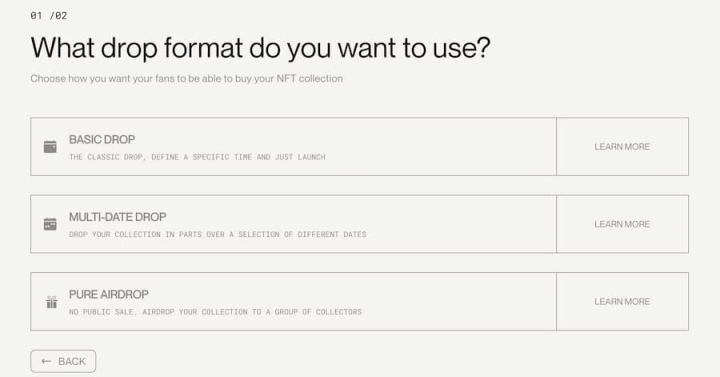Go back using the BACK label

click(x=72, y=361)
